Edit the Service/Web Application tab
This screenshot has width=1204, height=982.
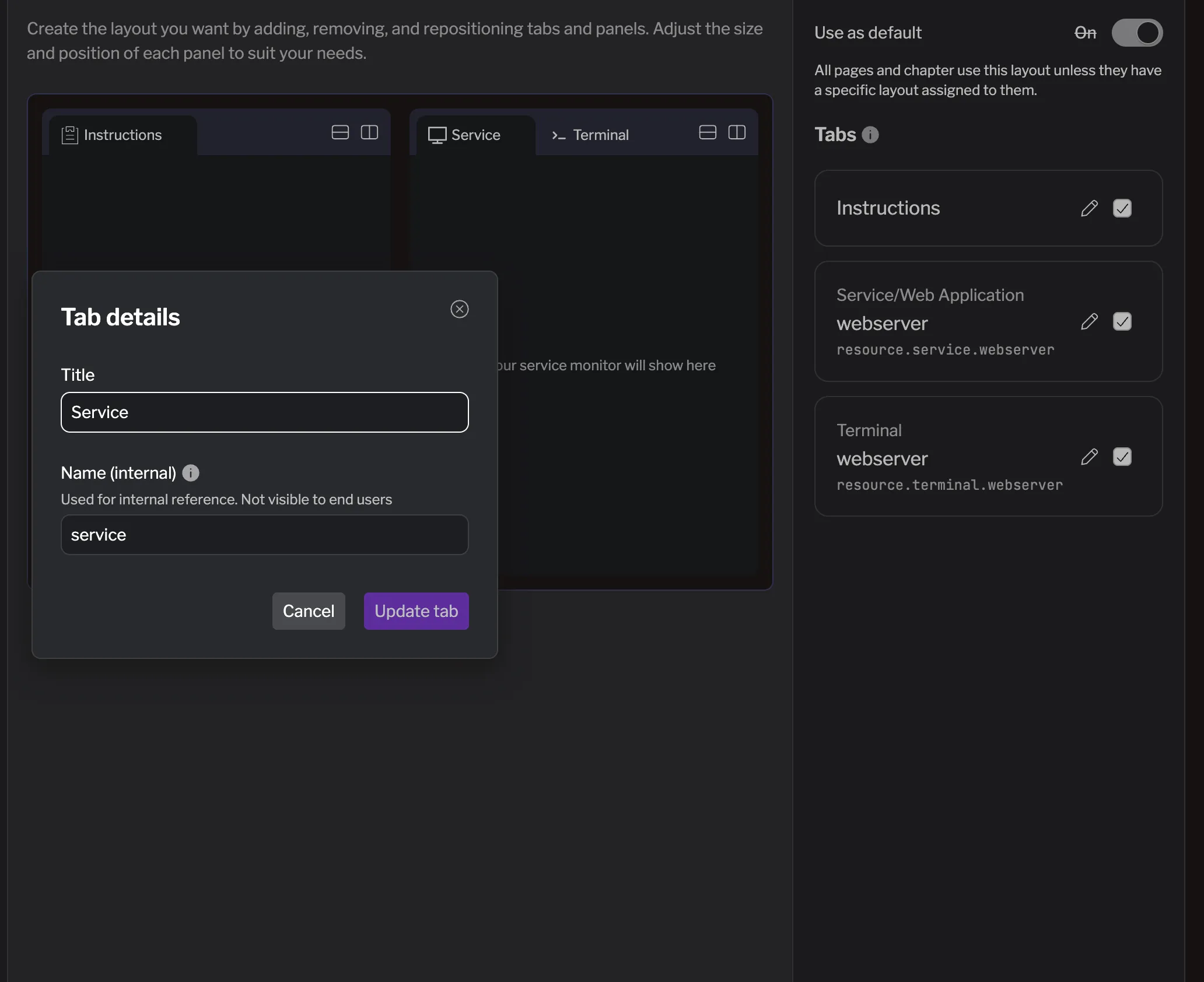[1089, 321]
